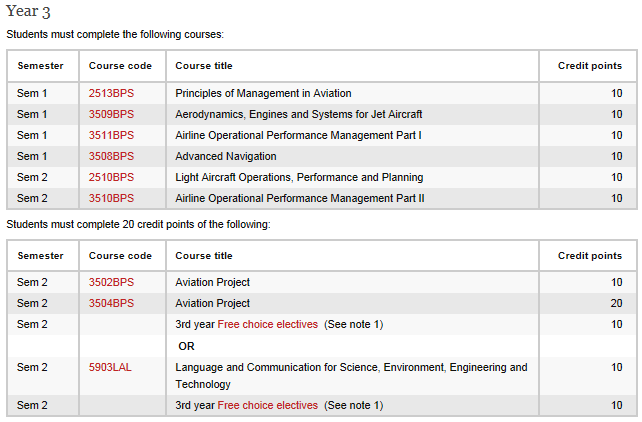Open 3504BPS Aviation Project link
Screen dimensions: 642x422
click(x=111, y=303)
